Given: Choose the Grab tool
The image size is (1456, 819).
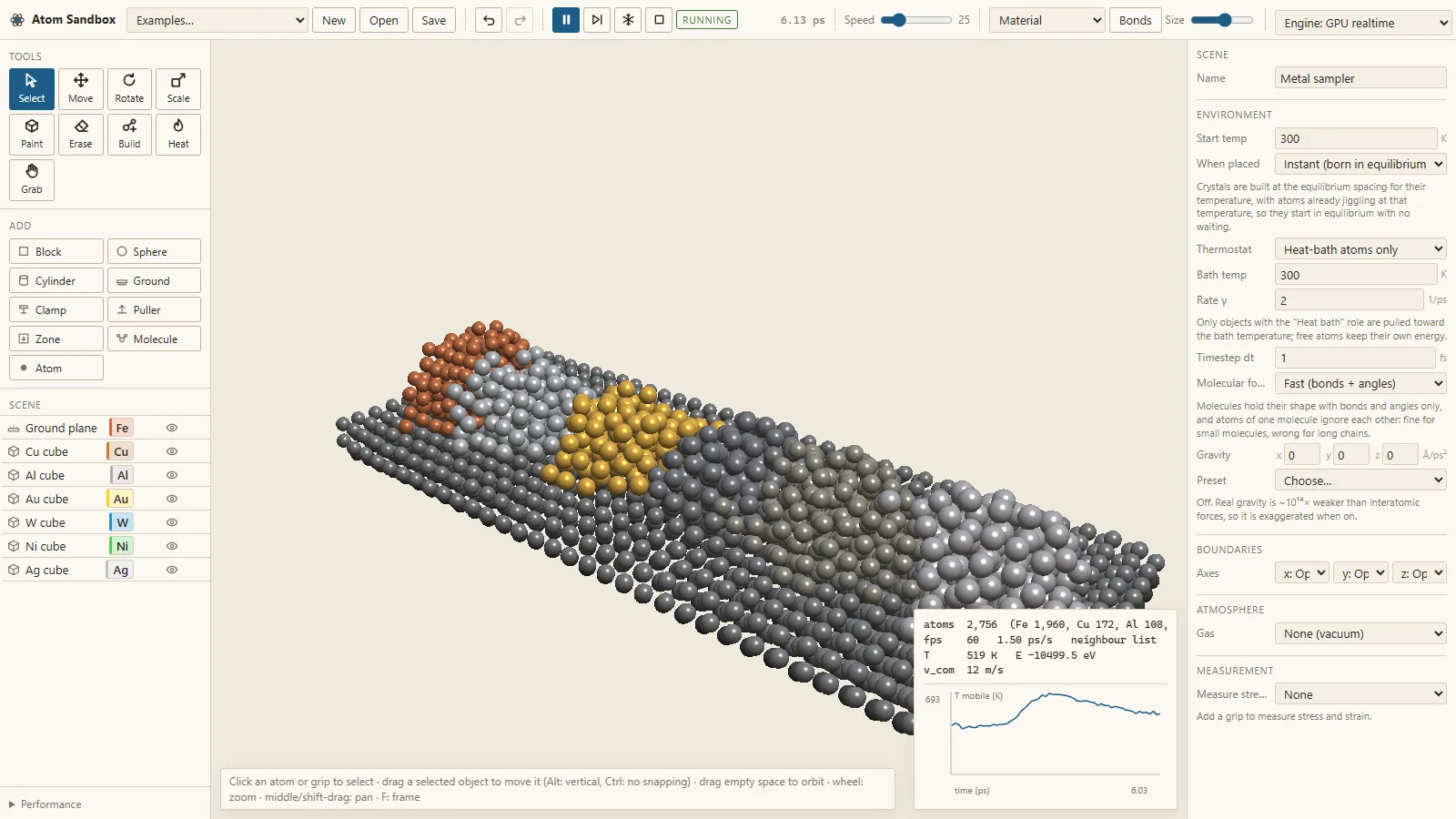Looking at the screenshot, I should (32, 180).
